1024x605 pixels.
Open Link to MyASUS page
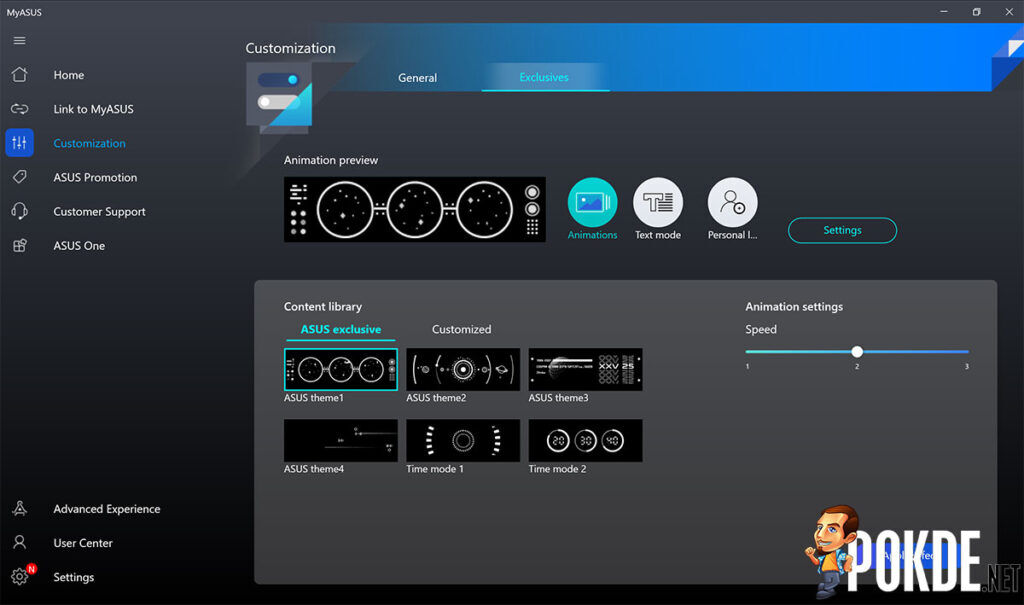tap(93, 109)
